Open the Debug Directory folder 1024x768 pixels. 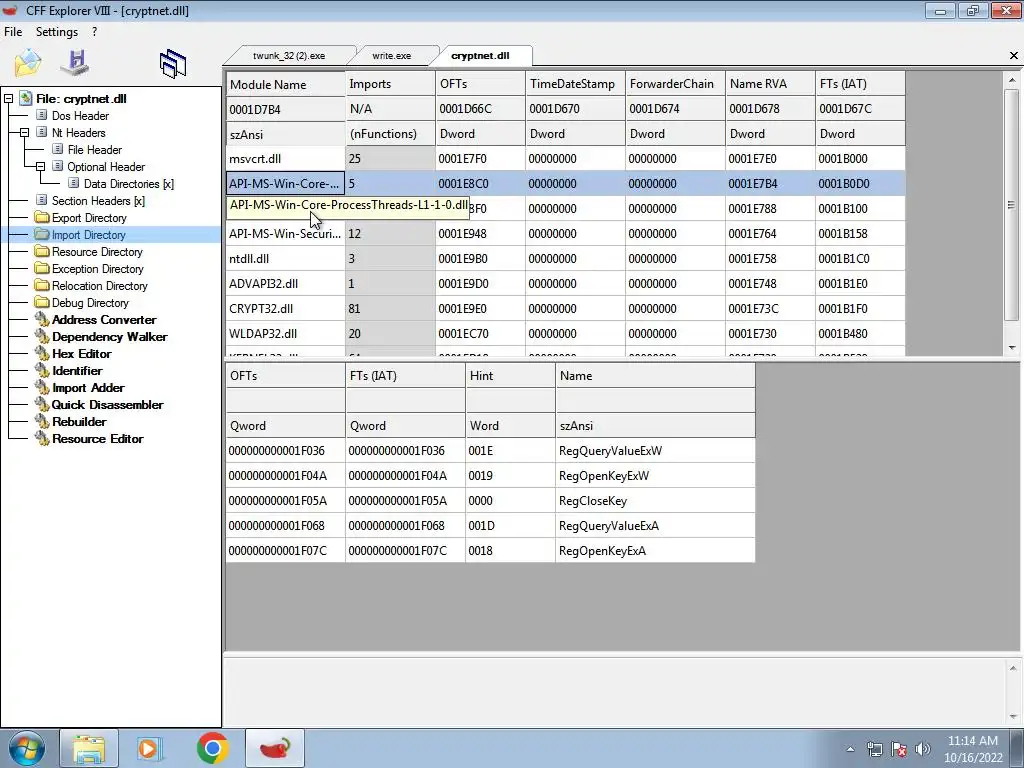pyautogui.click(x=90, y=302)
